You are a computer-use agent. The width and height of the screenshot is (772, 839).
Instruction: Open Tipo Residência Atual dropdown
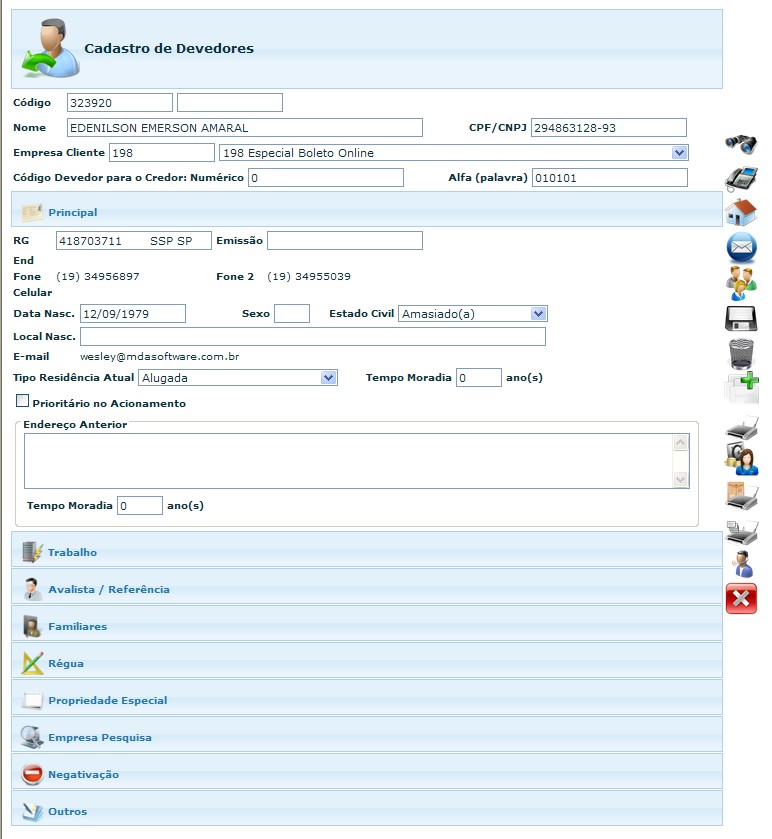click(328, 378)
